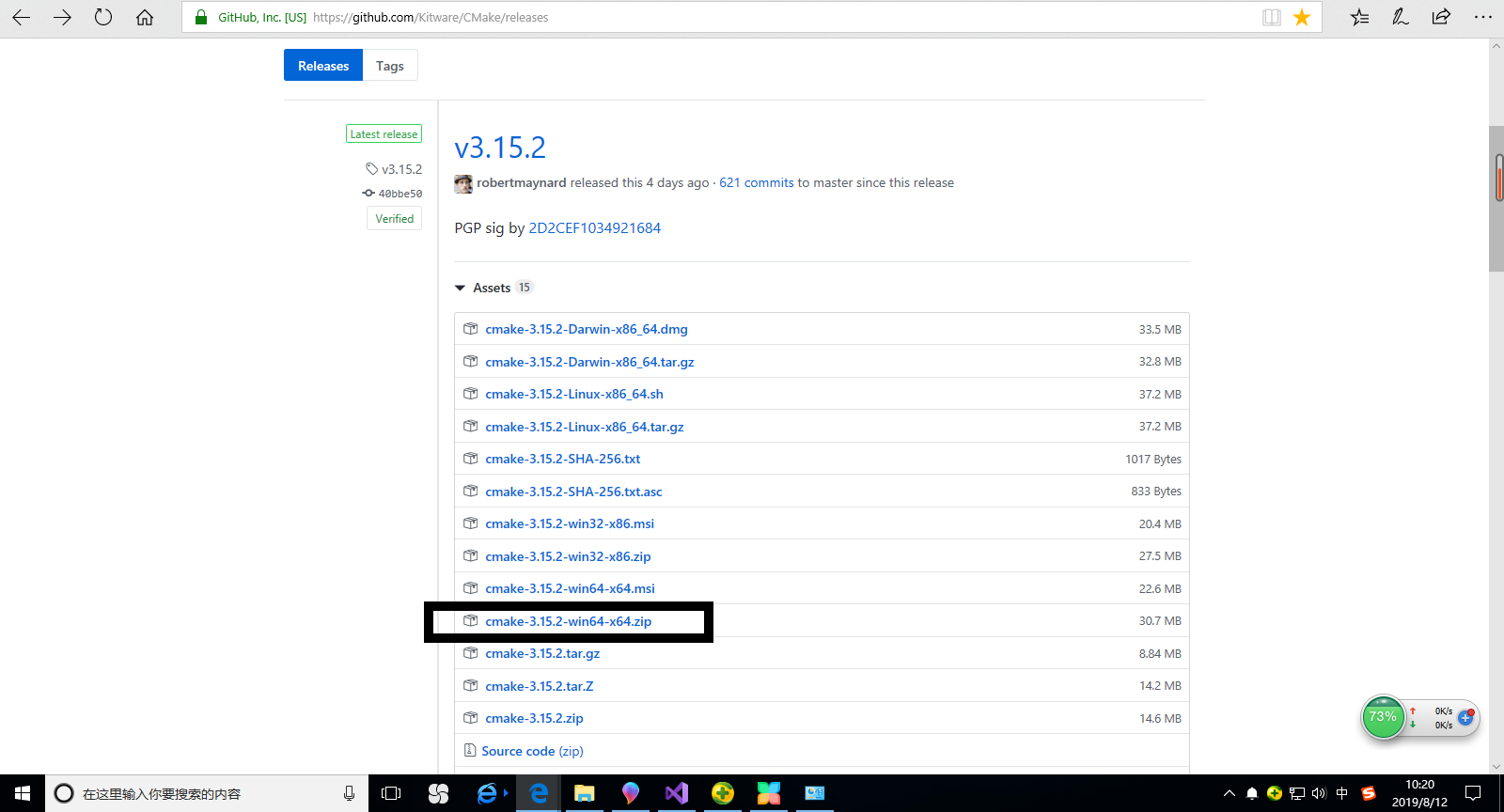Download cmake-3.15.2-Linux-x86_64.sh
Viewport: 1504px width, 812px height.
tap(574, 394)
